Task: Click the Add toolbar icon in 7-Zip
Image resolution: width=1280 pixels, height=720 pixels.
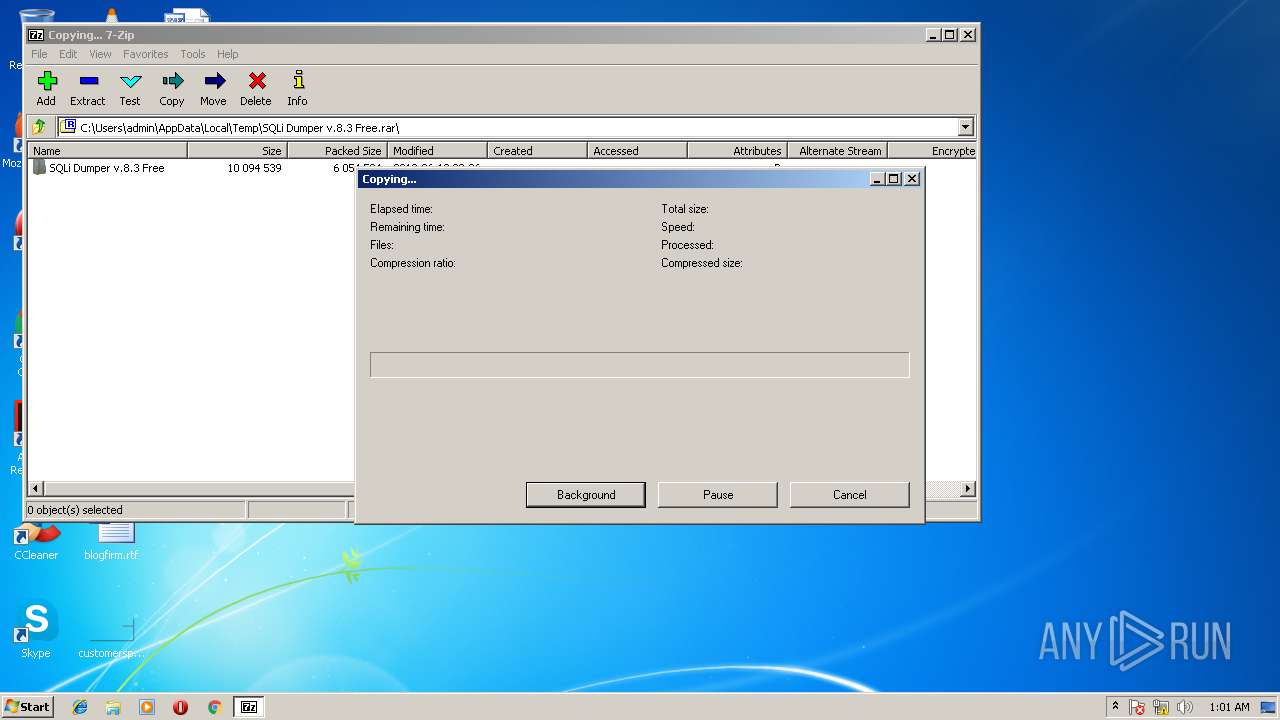Action: (x=47, y=88)
